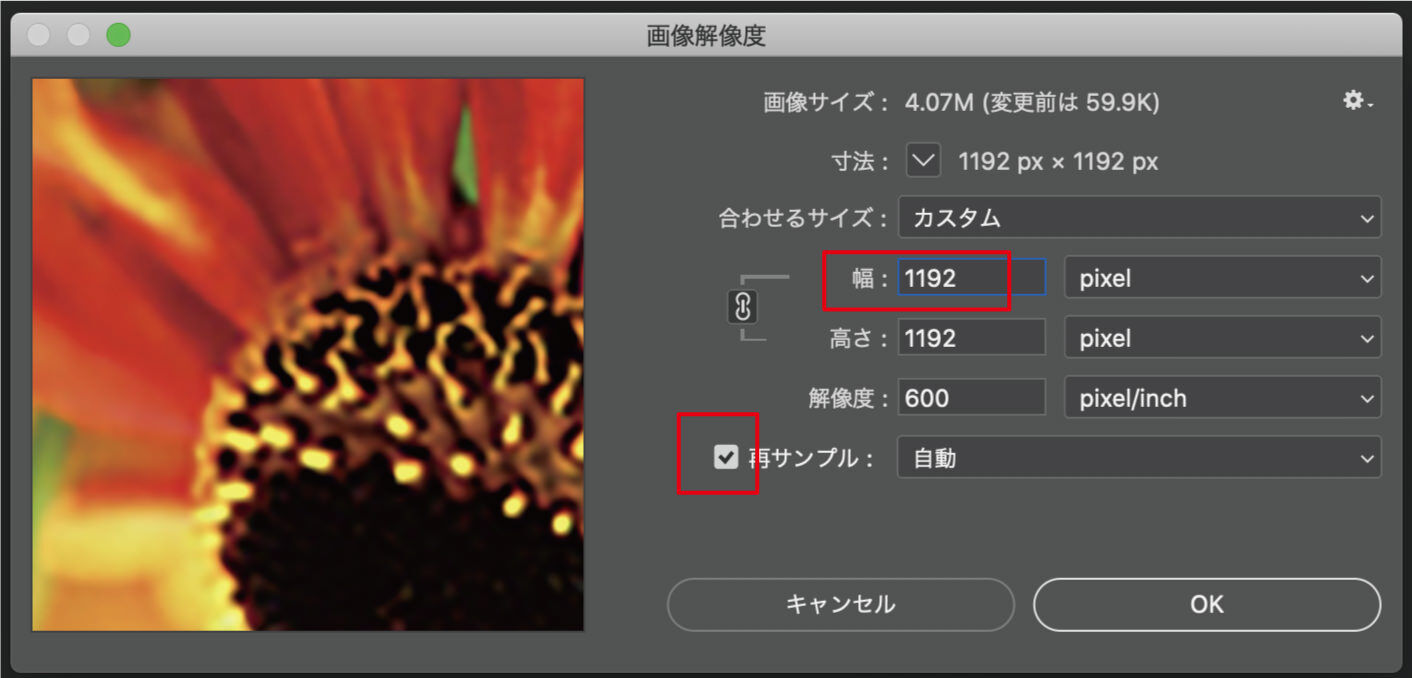The width and height of the screenshot is (1412, 678).
Task: Click the 画像解像度 dialog title bar
Action: (706, 36)
